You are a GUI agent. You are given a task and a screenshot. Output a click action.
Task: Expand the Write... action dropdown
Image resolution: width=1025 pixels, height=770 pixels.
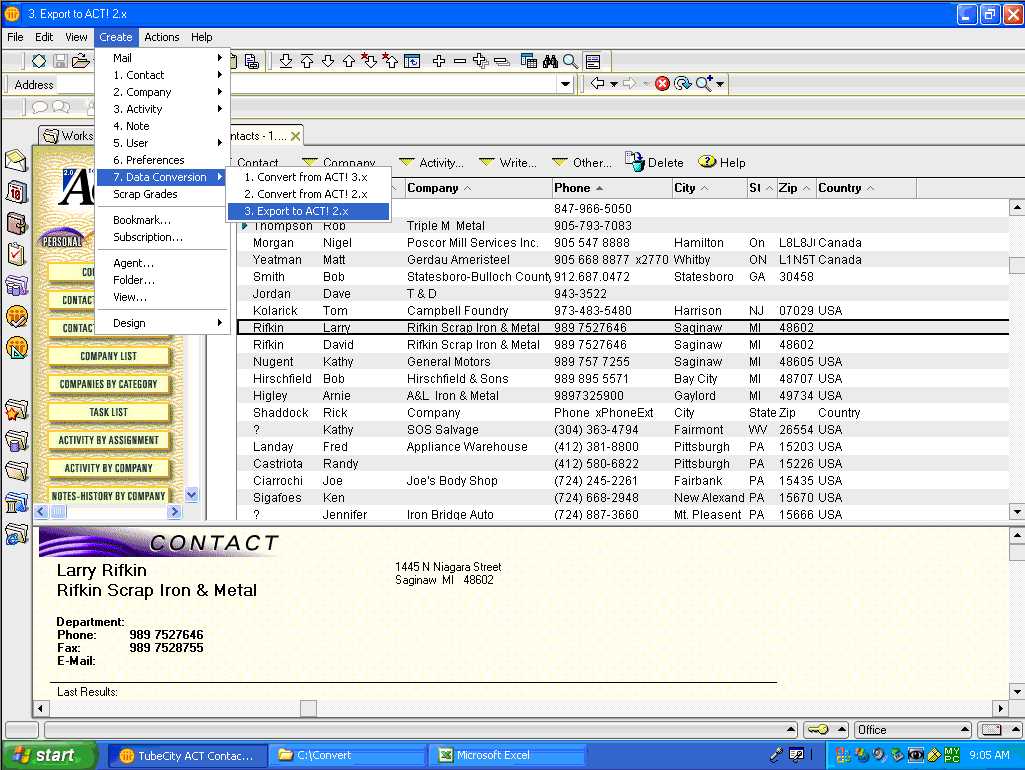[507, 163]
